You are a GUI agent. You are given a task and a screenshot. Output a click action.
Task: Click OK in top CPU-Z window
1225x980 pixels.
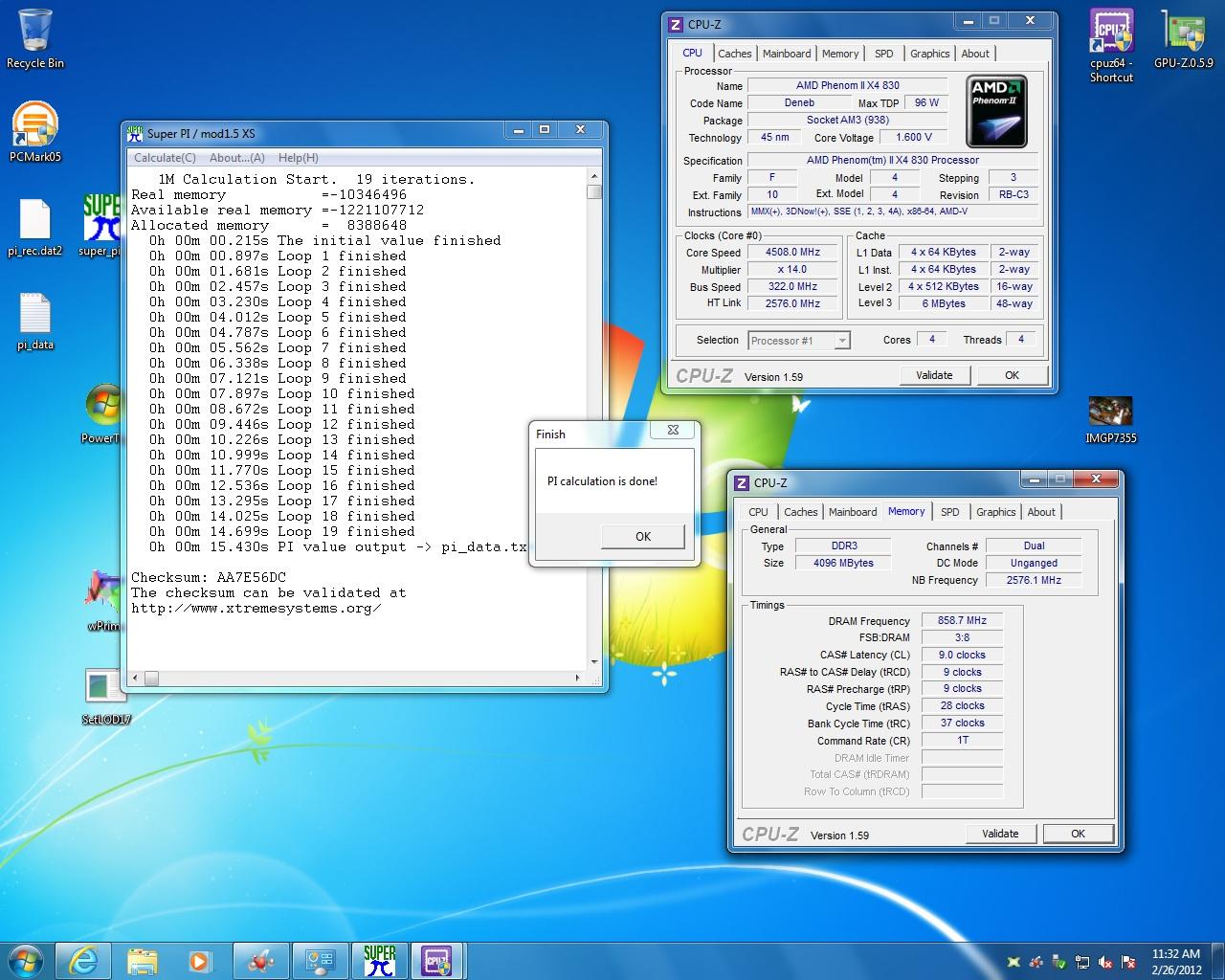pyautogui.click(x=1012, y=375)
